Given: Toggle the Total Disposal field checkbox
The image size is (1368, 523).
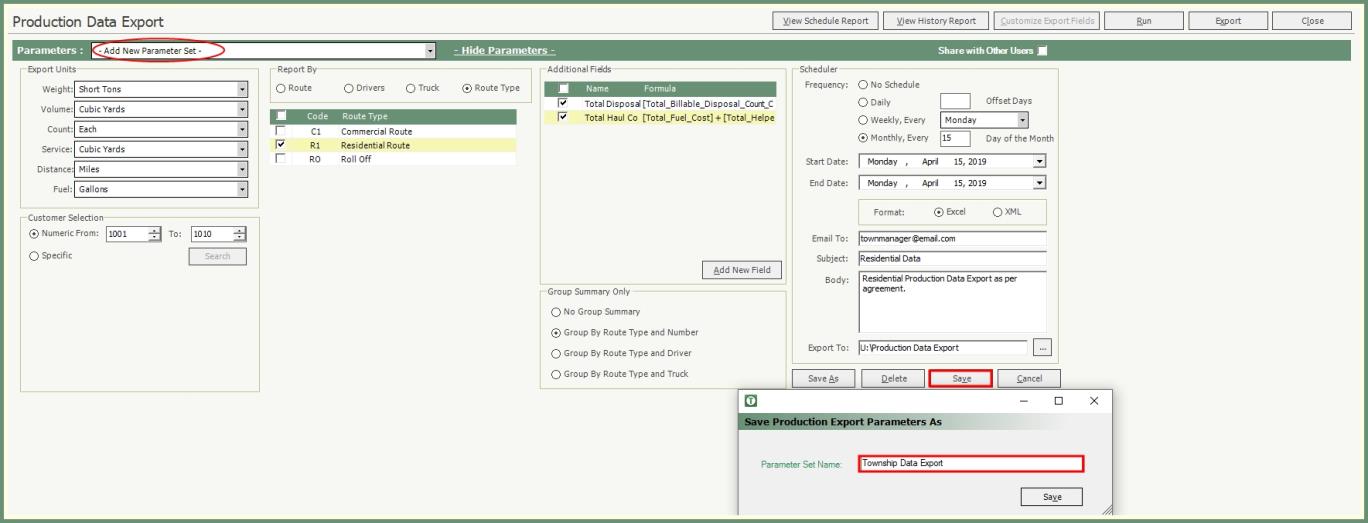Looking at the screenshot, I should click(x=564, y=103).
